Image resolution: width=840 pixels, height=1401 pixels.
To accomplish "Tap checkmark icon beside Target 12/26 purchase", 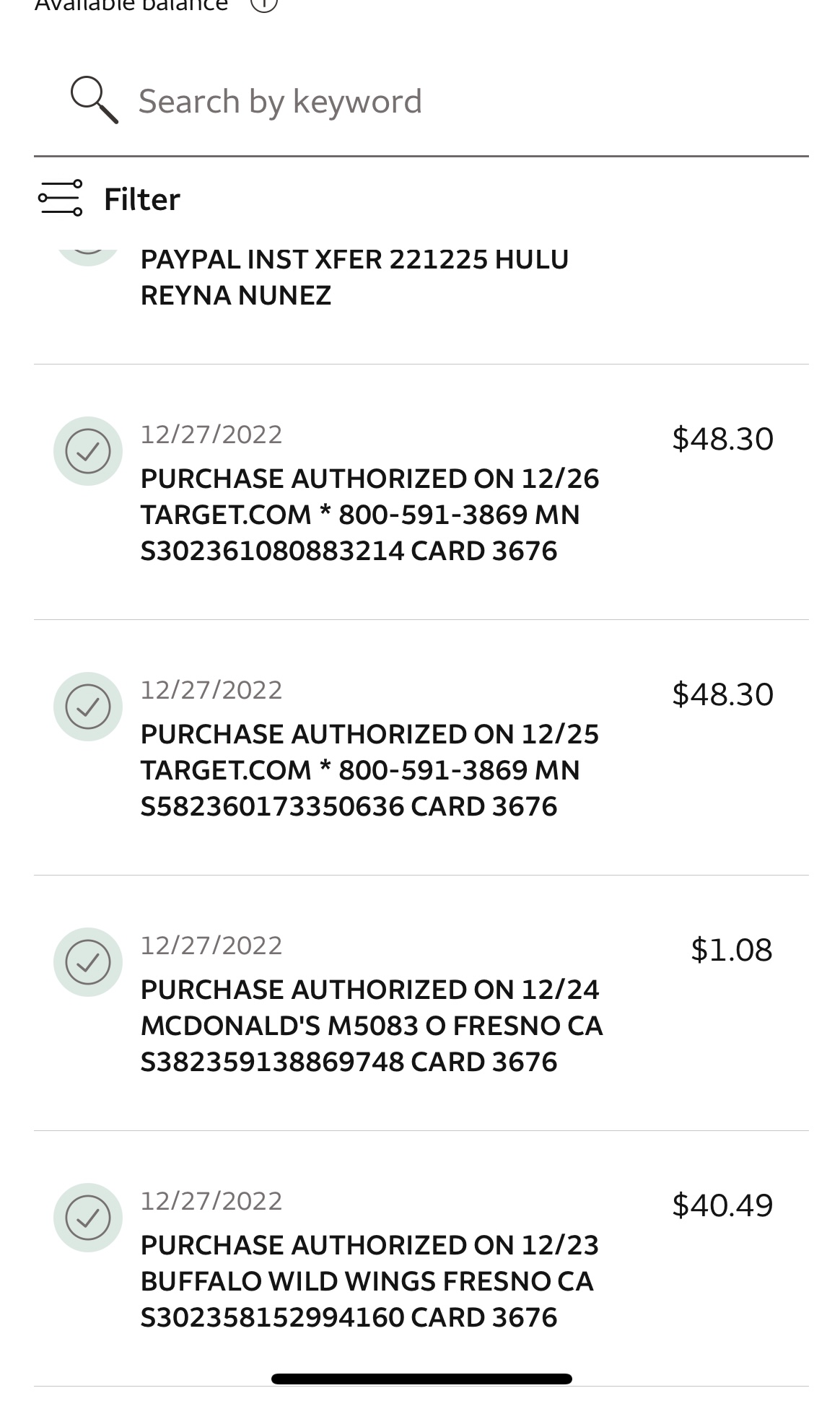I will 88,451.
